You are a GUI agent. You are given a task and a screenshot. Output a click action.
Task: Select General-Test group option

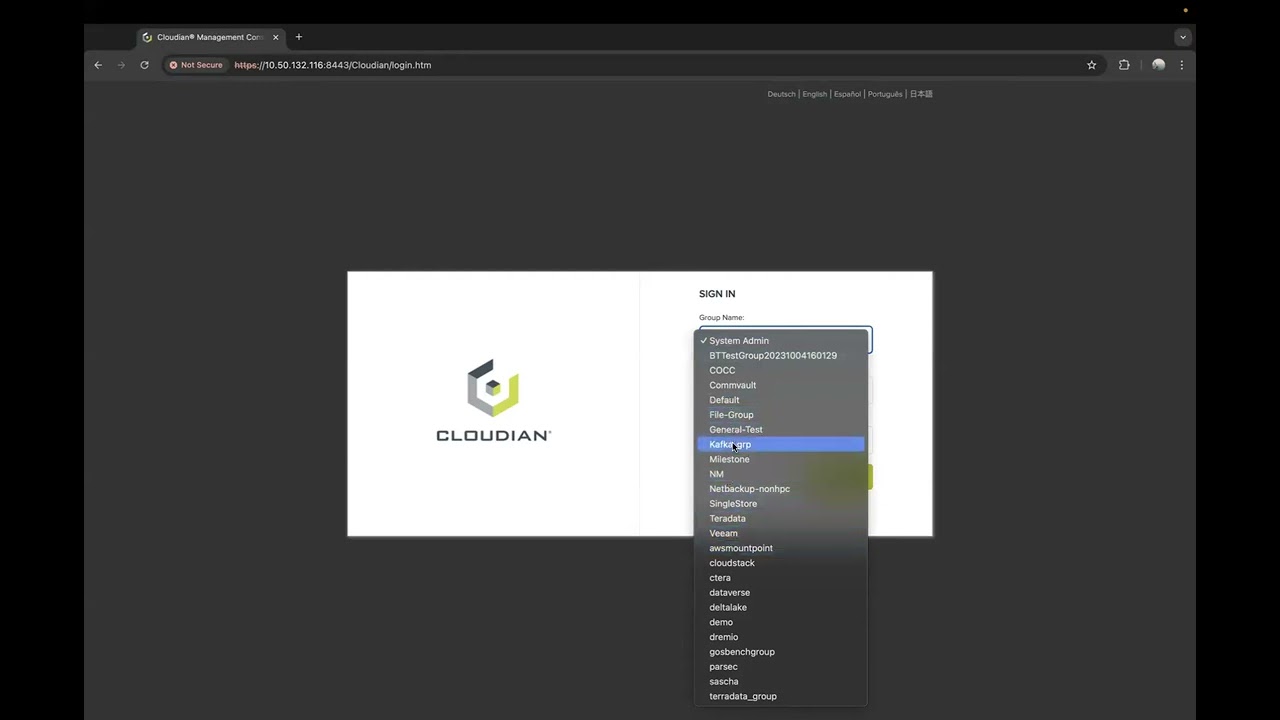pyautogui.click(x=780, y=430)
